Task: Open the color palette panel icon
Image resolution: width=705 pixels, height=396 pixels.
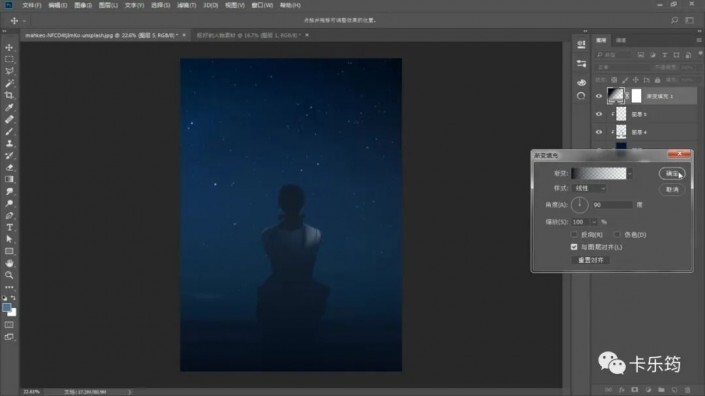Action: pyautogui.click(x=581, y=82)
